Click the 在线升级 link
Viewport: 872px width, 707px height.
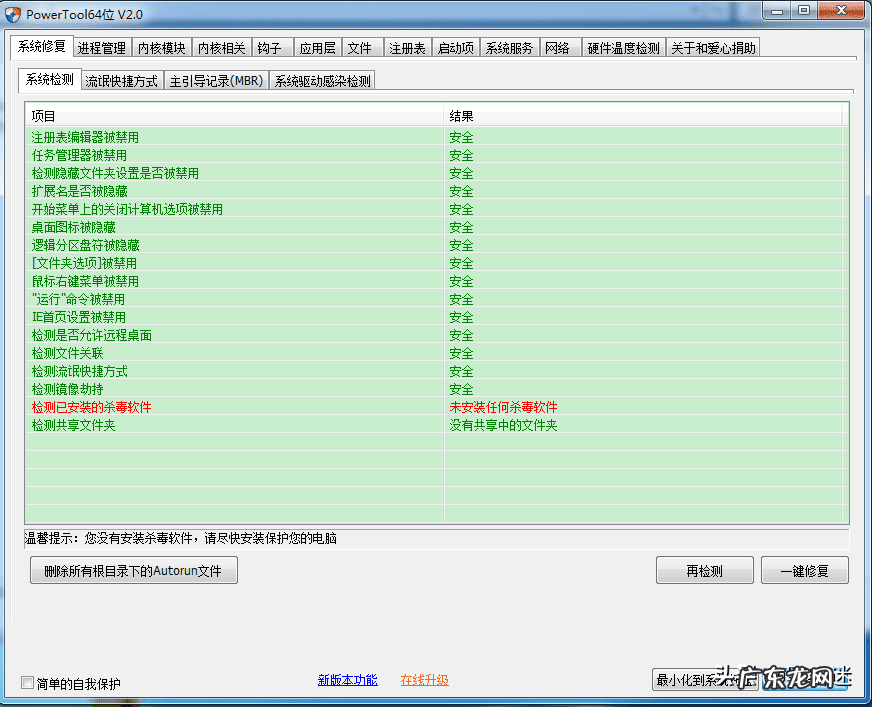[x=424, y=679]
